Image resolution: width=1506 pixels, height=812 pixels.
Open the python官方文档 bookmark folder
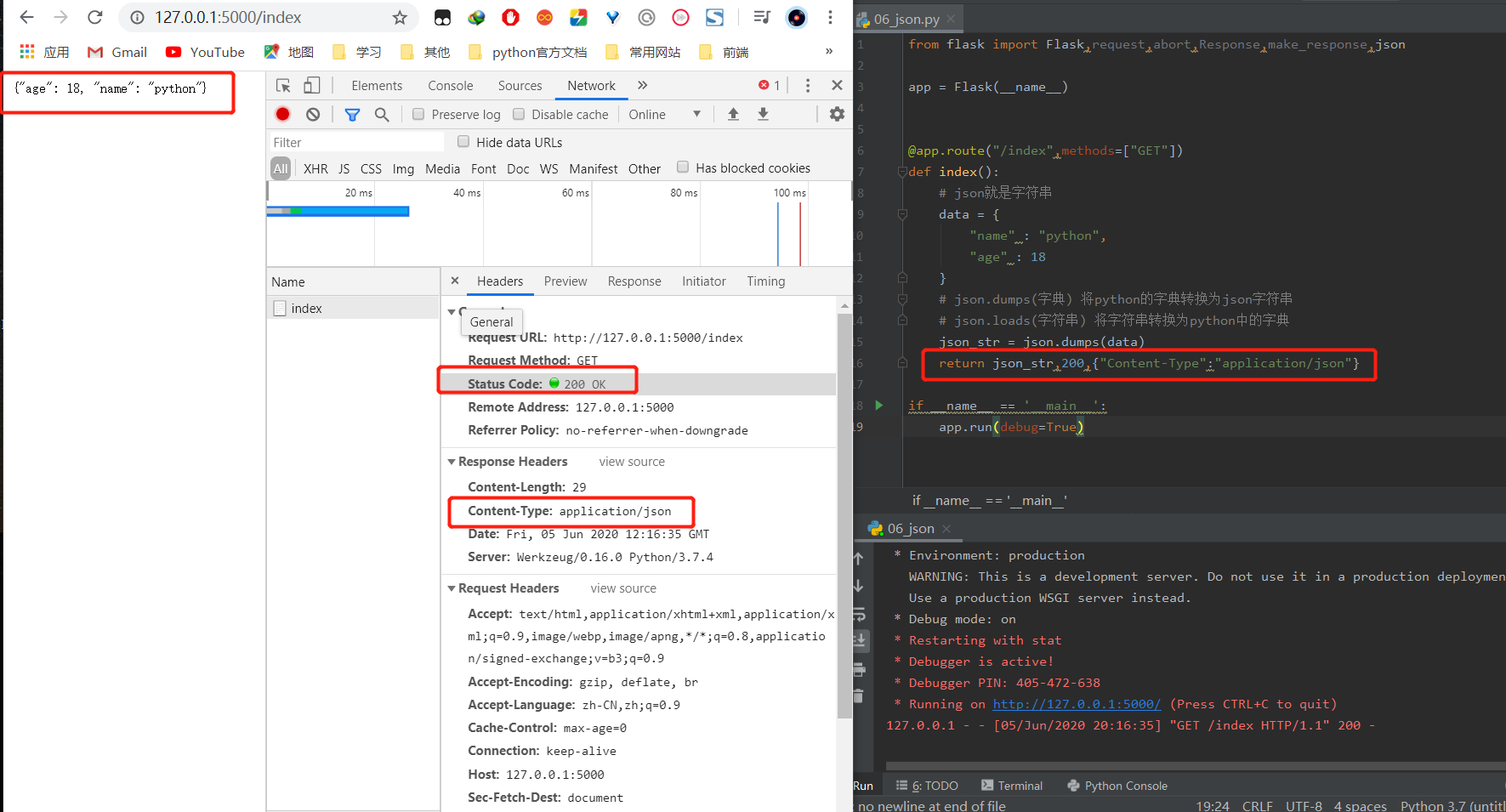pyautogui.click(x=527, y=52)
